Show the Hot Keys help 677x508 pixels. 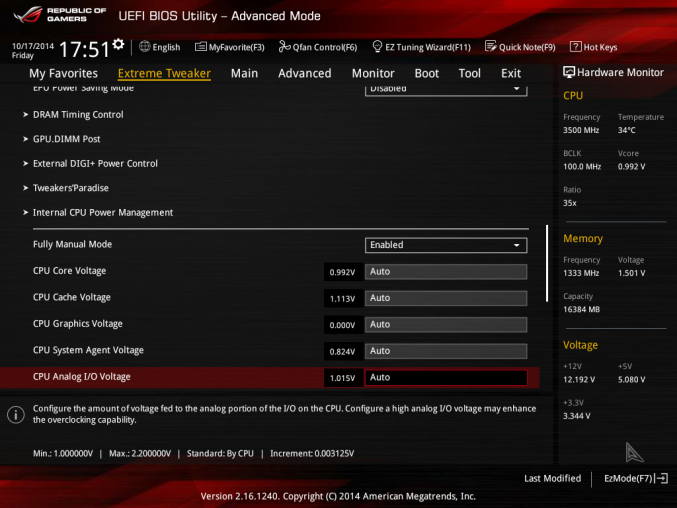click(594, 47)
